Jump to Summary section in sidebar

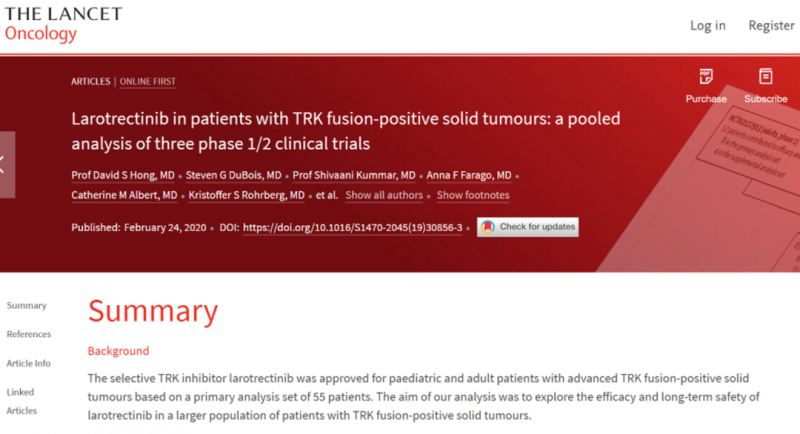pos(27,305)
